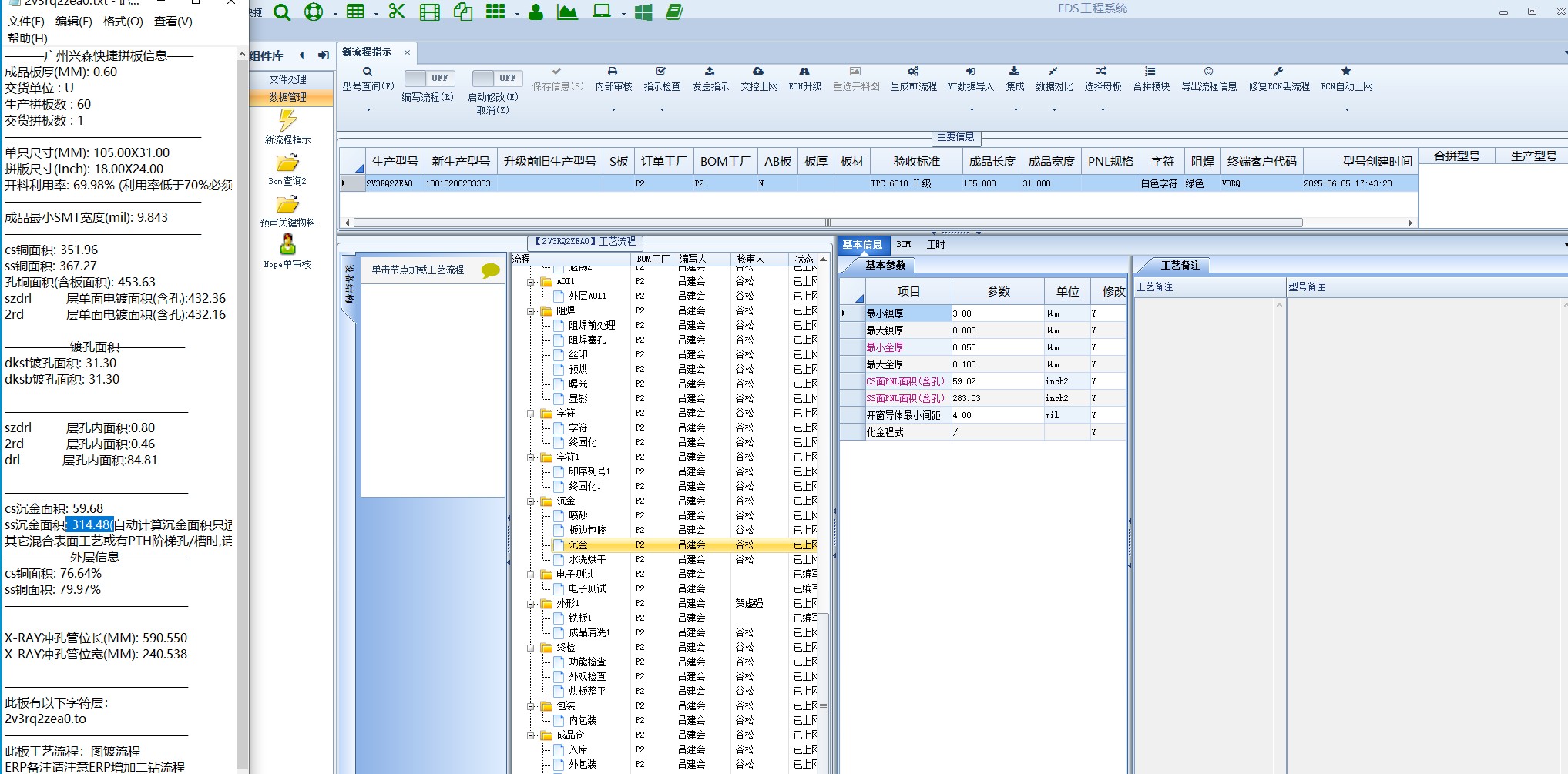Open the green lifebuoy help icon

314,12
